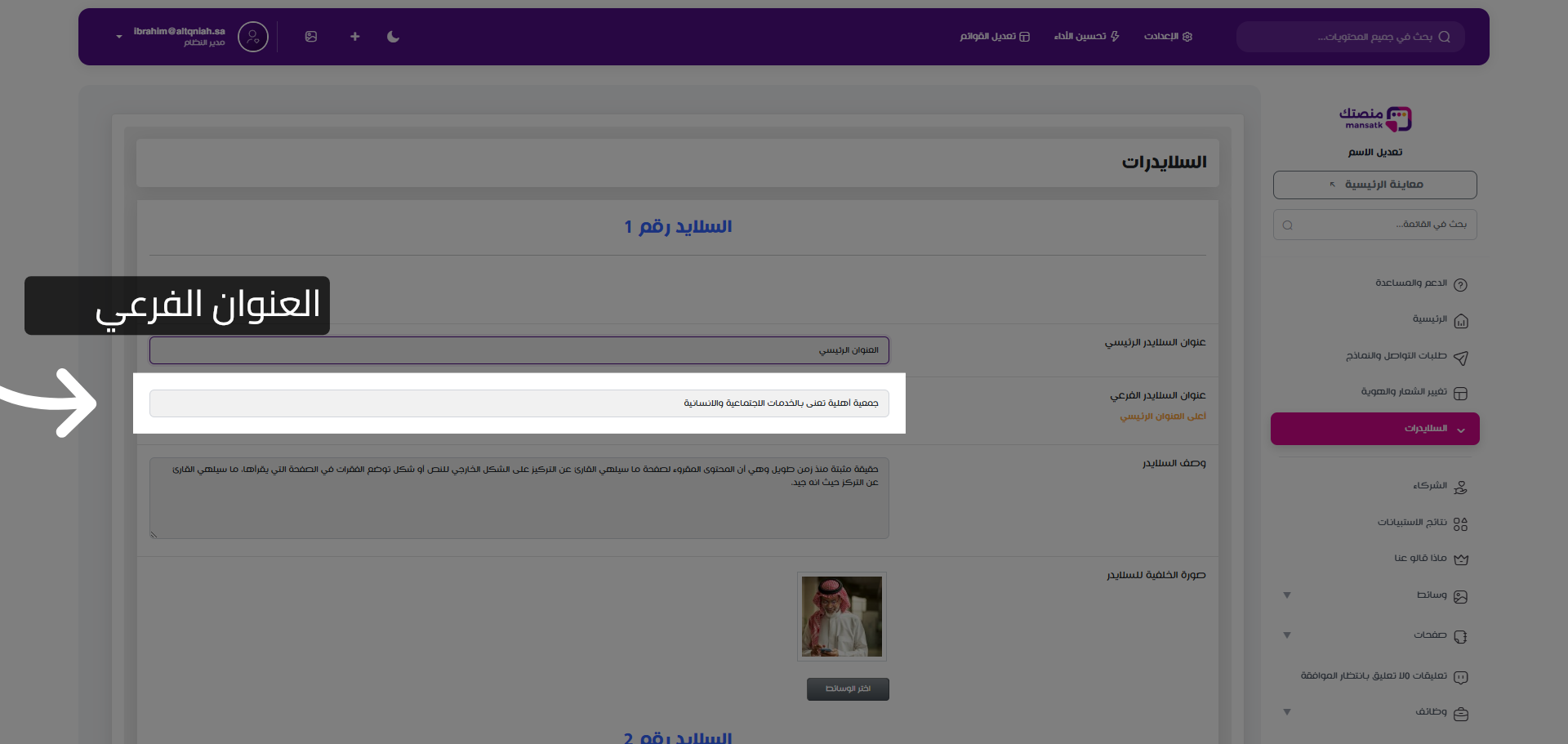Click the معاينة الرئيسية preview button
Screen dimensions: 1568x744
(1374, 185)
